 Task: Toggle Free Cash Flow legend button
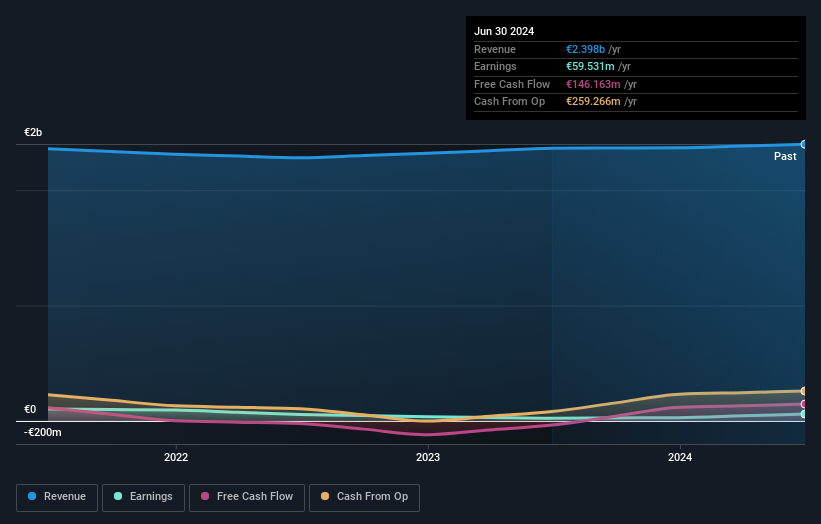(247, 497)
